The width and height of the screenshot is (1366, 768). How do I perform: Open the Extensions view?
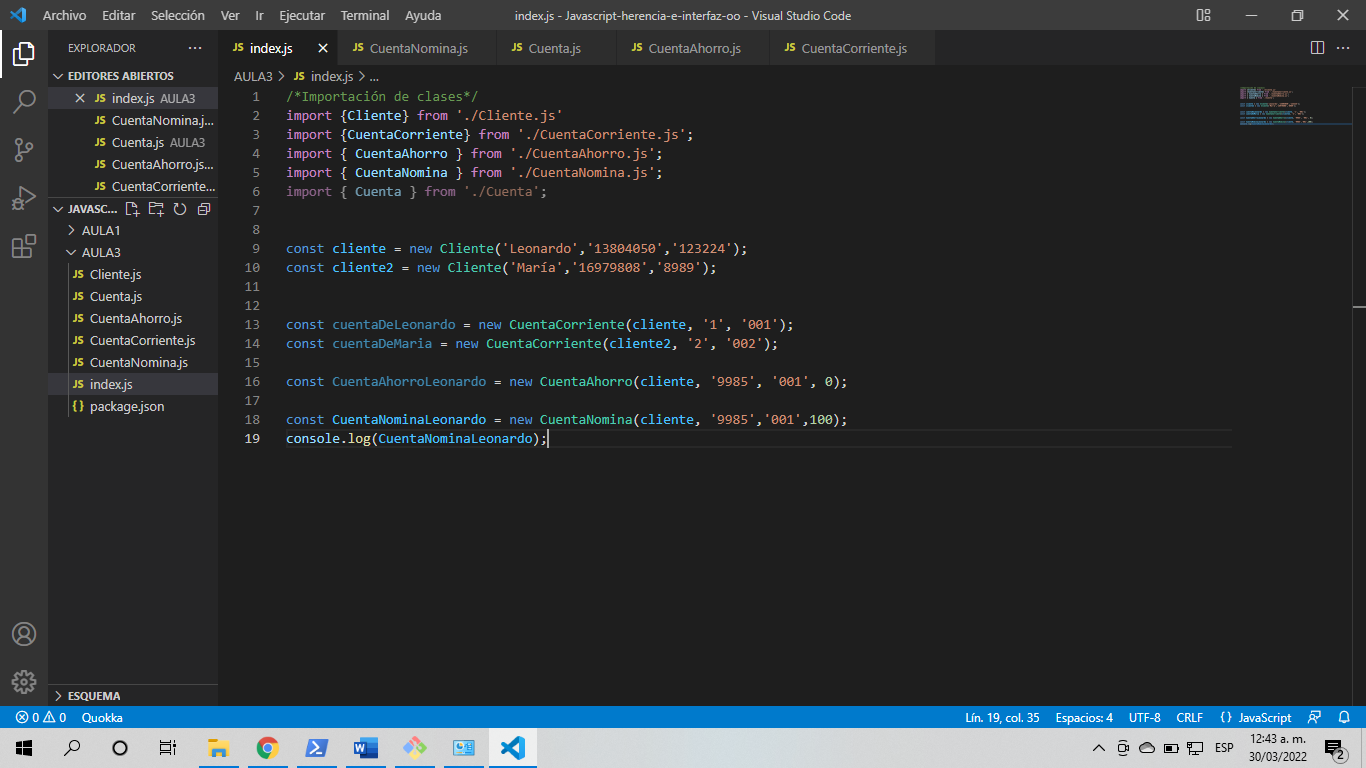[x=24, y=246]
